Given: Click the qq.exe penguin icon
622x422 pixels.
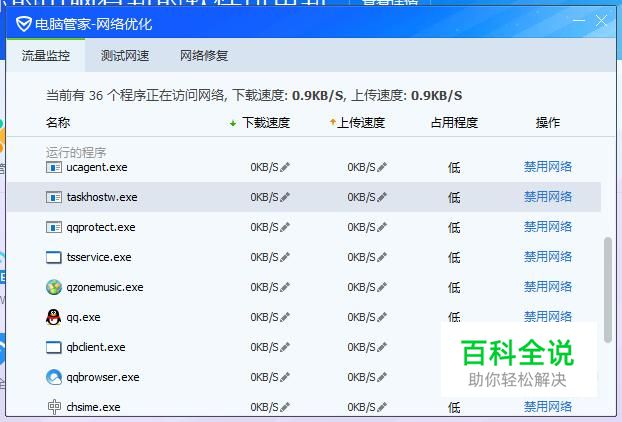Looking at the screenshot, I should pos(54,317).
